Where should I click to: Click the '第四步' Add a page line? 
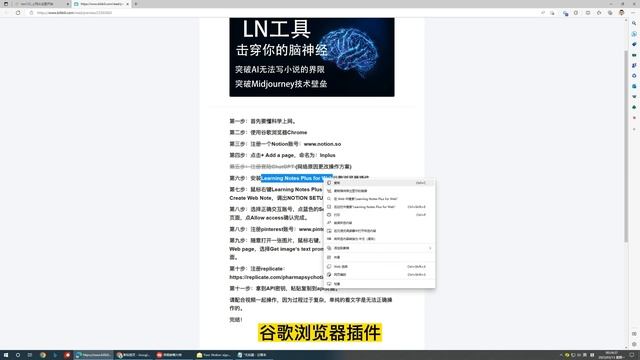coord(282,156)
